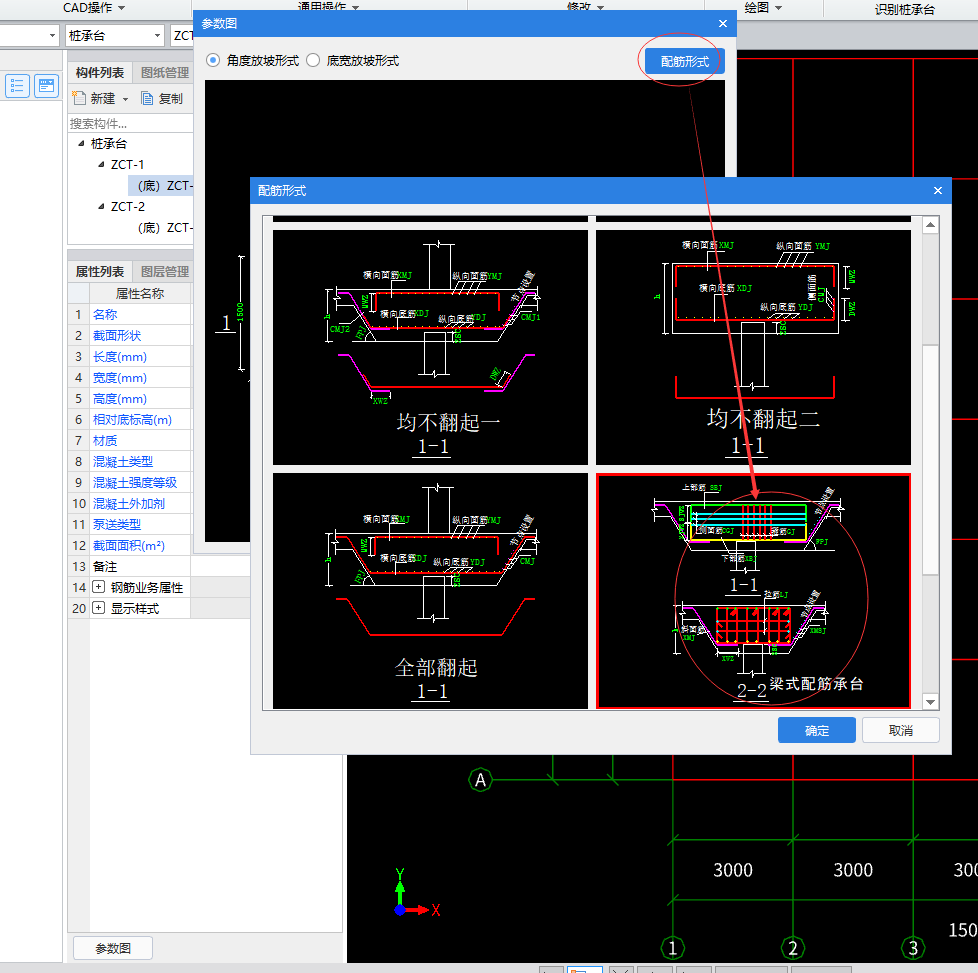The width and height of the screenshot is (978, 973).
Task: Choose 均不翻起二 reinforcement thumbnail
Action: 753,347
